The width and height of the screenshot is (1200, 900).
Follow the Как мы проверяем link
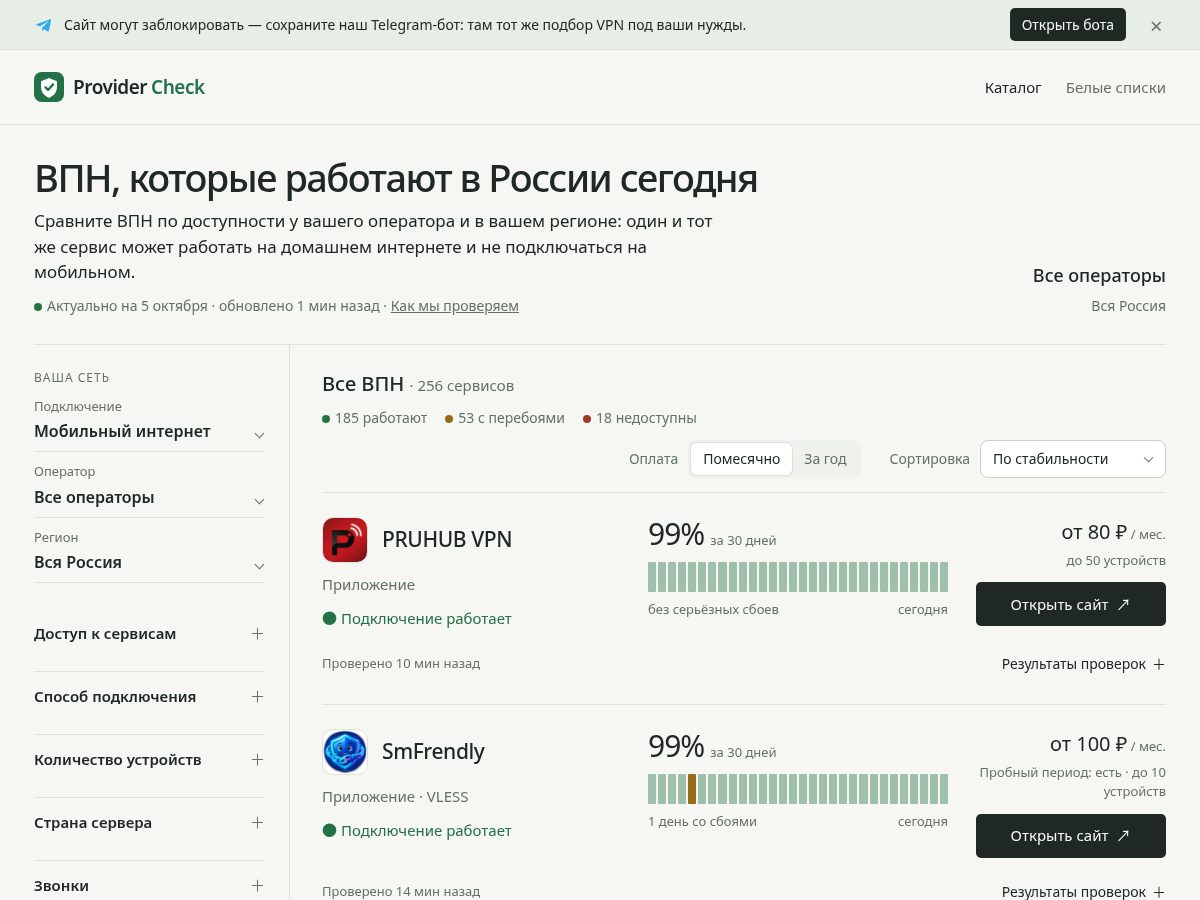[455, 306]
